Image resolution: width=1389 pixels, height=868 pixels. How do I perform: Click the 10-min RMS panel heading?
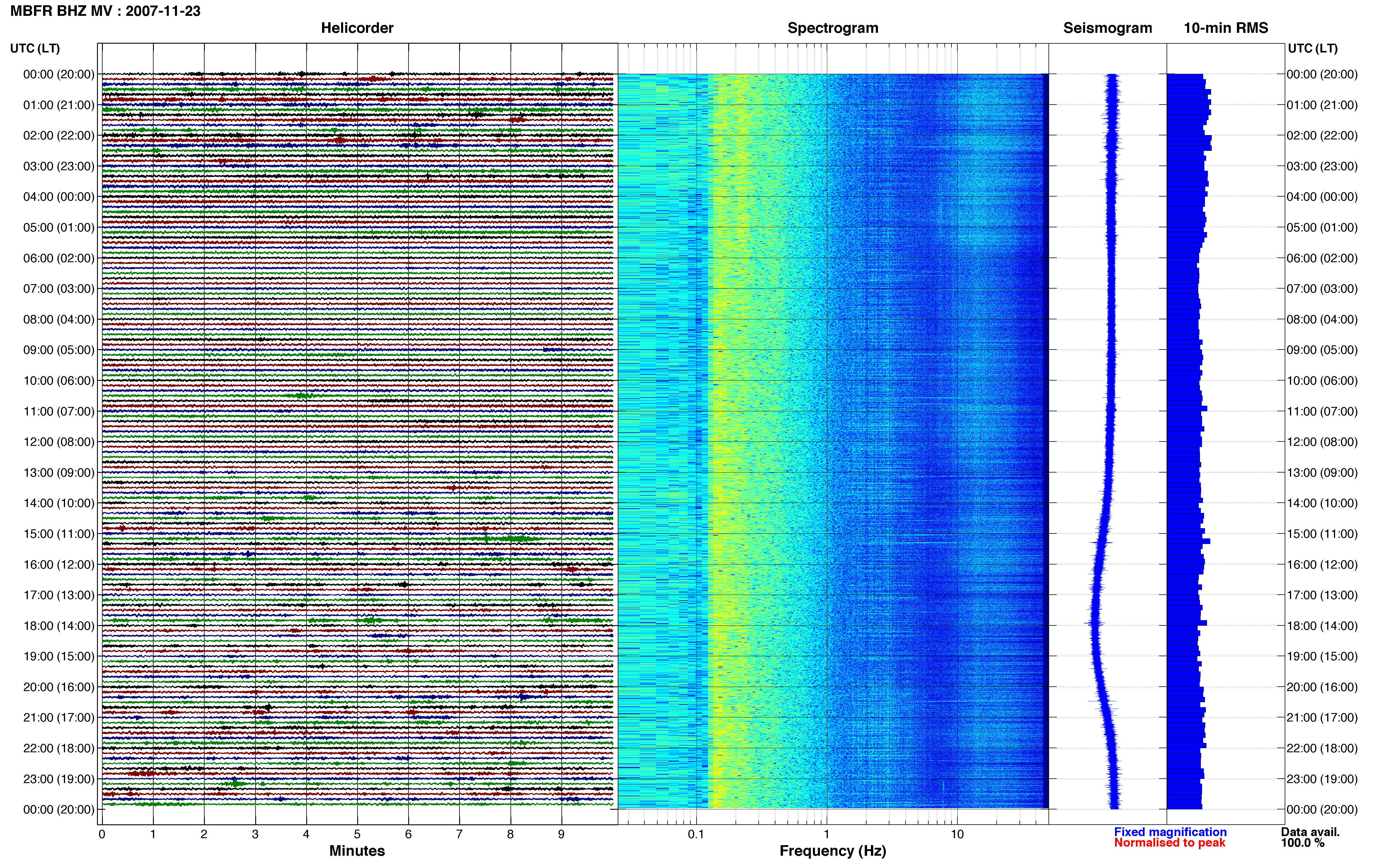click(1226, 28)
